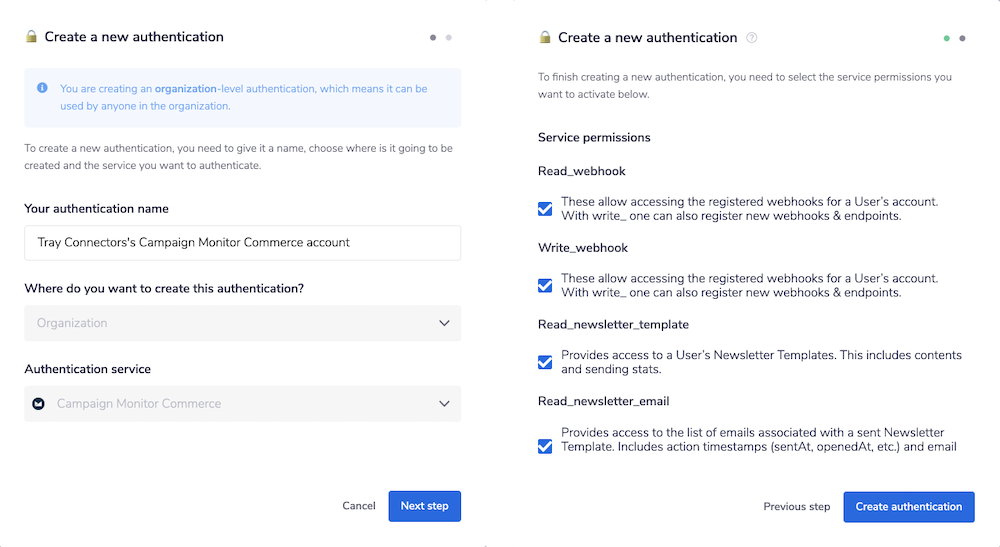
Task: Uncheck the Read_webhook permission checkbox
Action: click(545, 209)
